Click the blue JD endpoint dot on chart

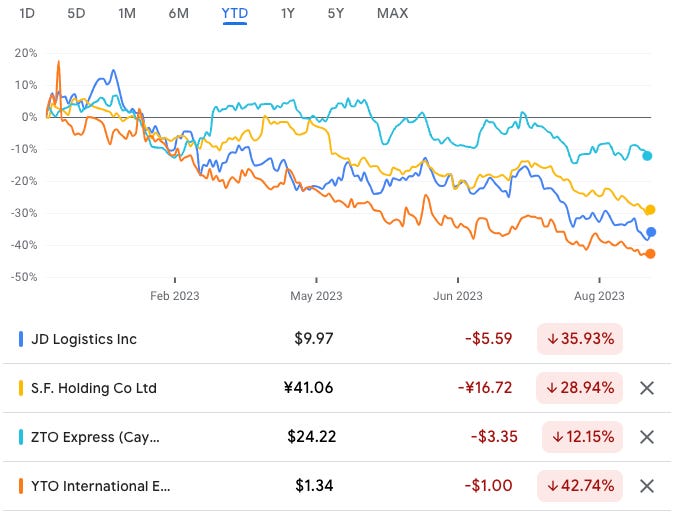[651, 232]
